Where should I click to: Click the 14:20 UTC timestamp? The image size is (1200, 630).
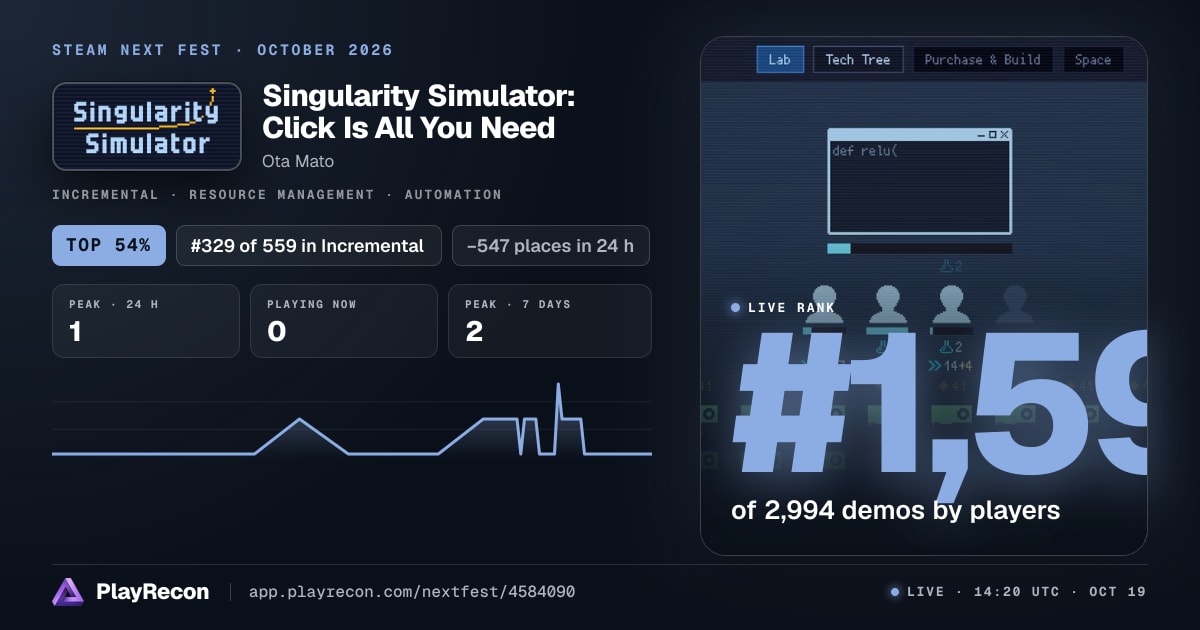pyautogui.click(x=1017, y=592)
